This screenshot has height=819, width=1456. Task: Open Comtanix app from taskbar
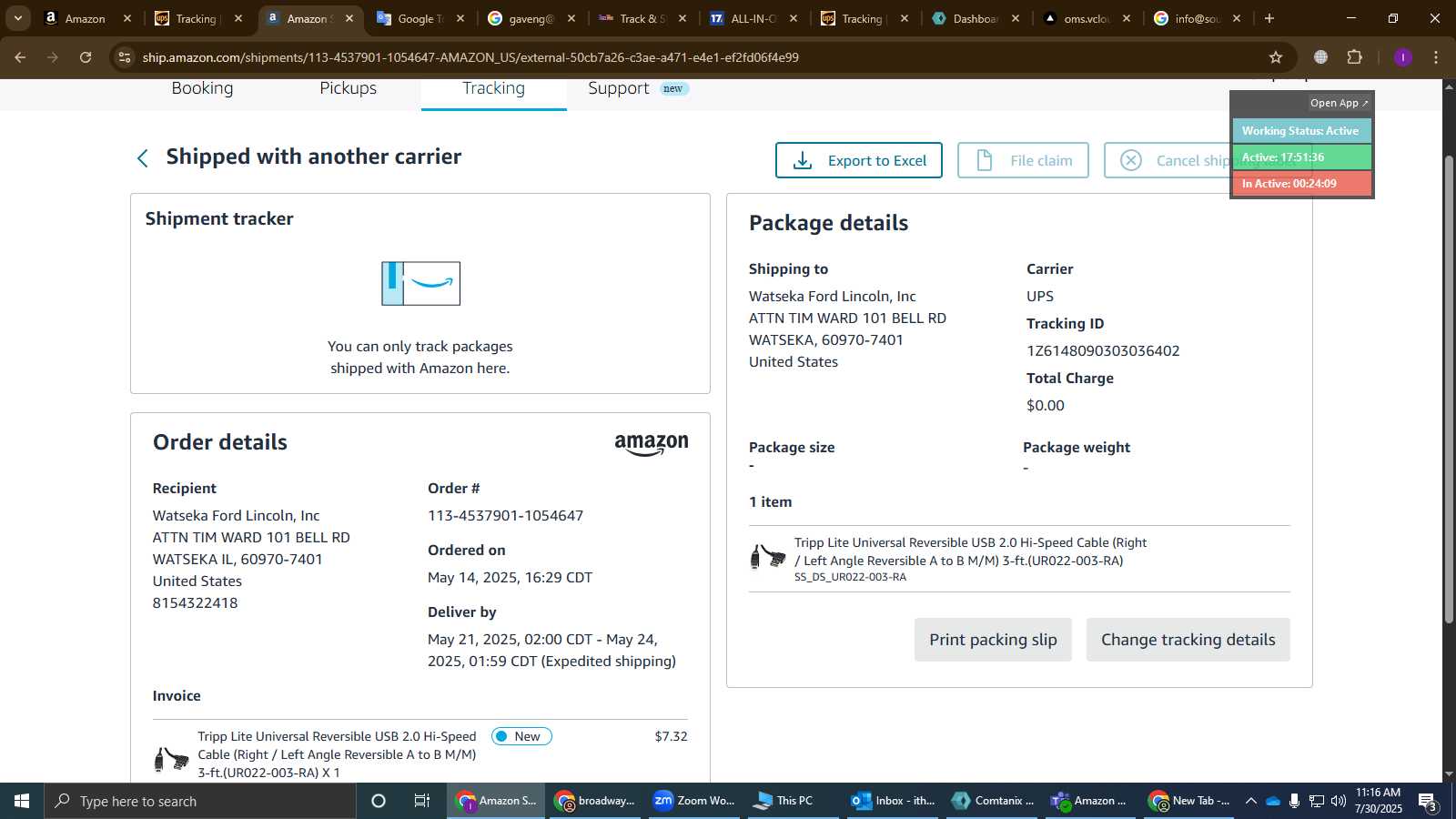(x=992, y=801)
